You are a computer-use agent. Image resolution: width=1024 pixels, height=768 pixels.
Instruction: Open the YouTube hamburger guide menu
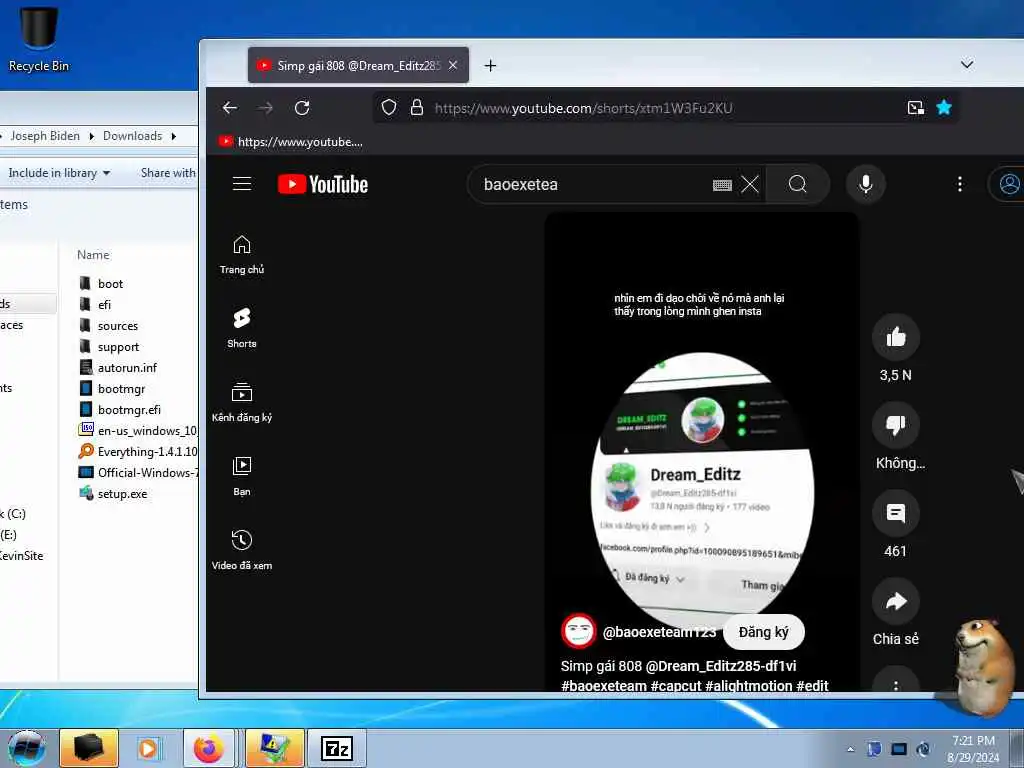[242, 184]
